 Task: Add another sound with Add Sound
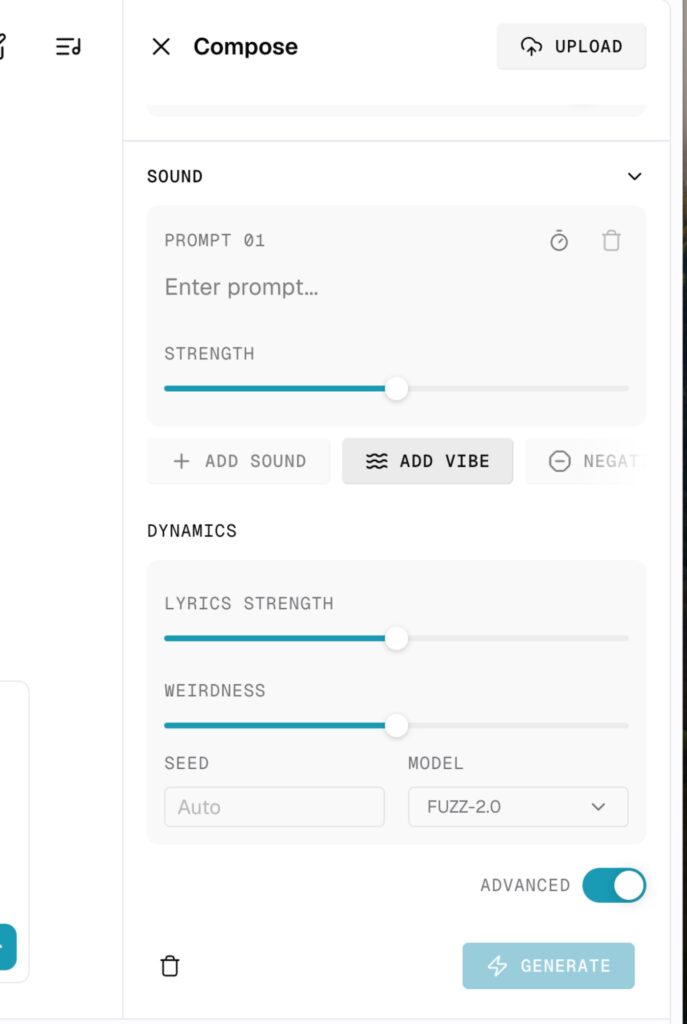pyautogui.click(x=238, y=461)
